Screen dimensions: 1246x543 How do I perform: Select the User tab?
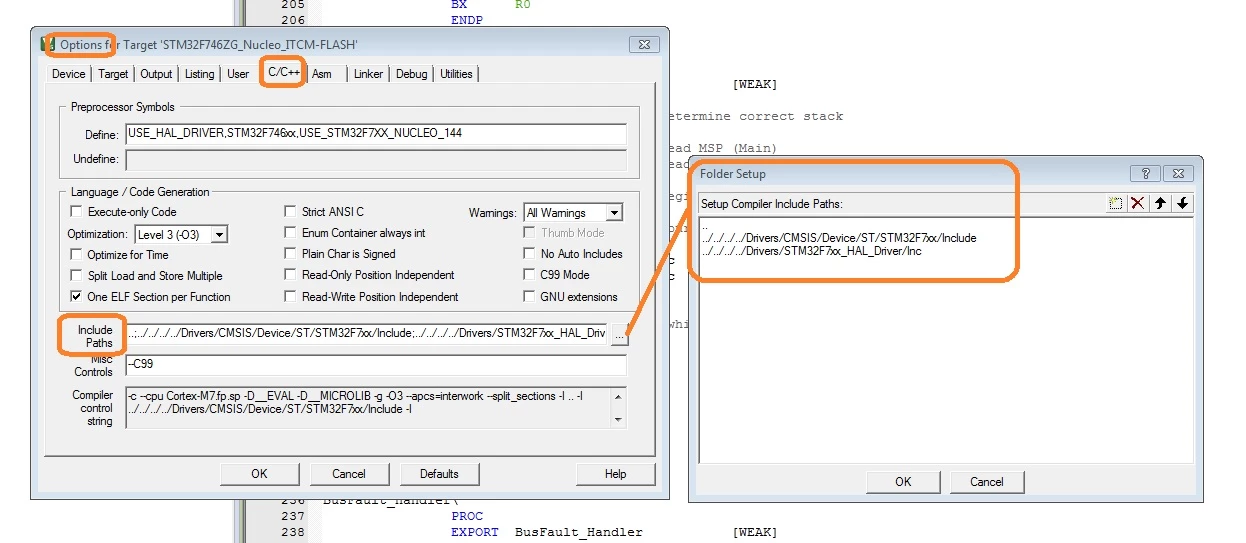(238, 74)
